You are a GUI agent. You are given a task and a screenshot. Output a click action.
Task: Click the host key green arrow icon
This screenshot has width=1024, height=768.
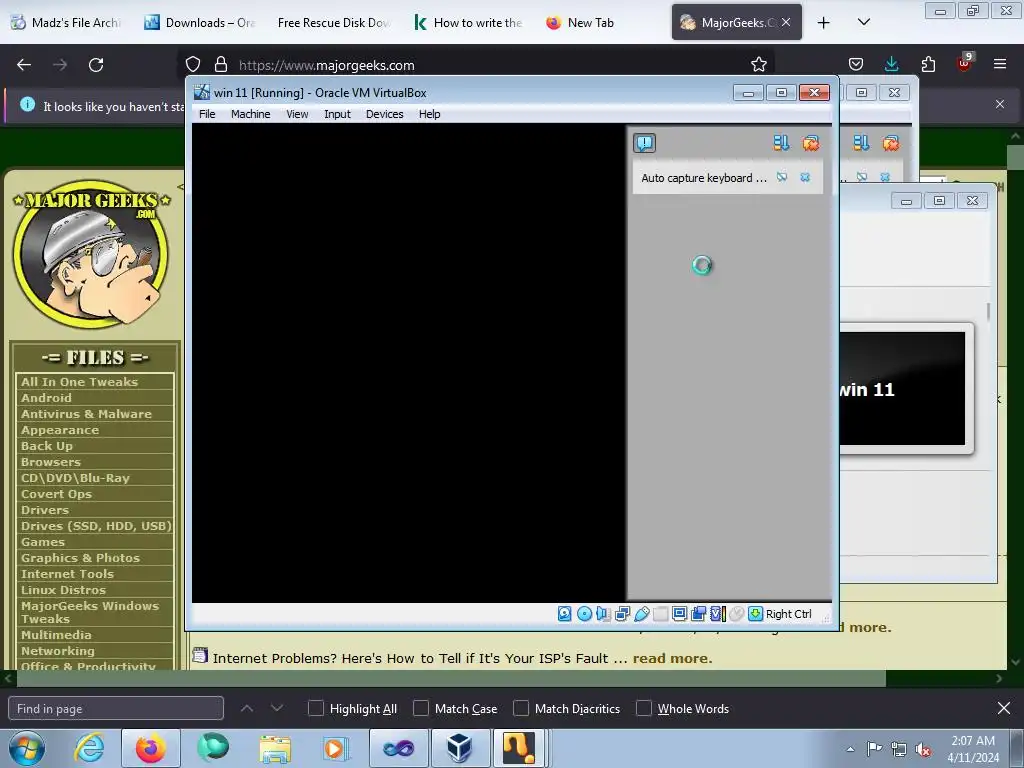[756, 614]
